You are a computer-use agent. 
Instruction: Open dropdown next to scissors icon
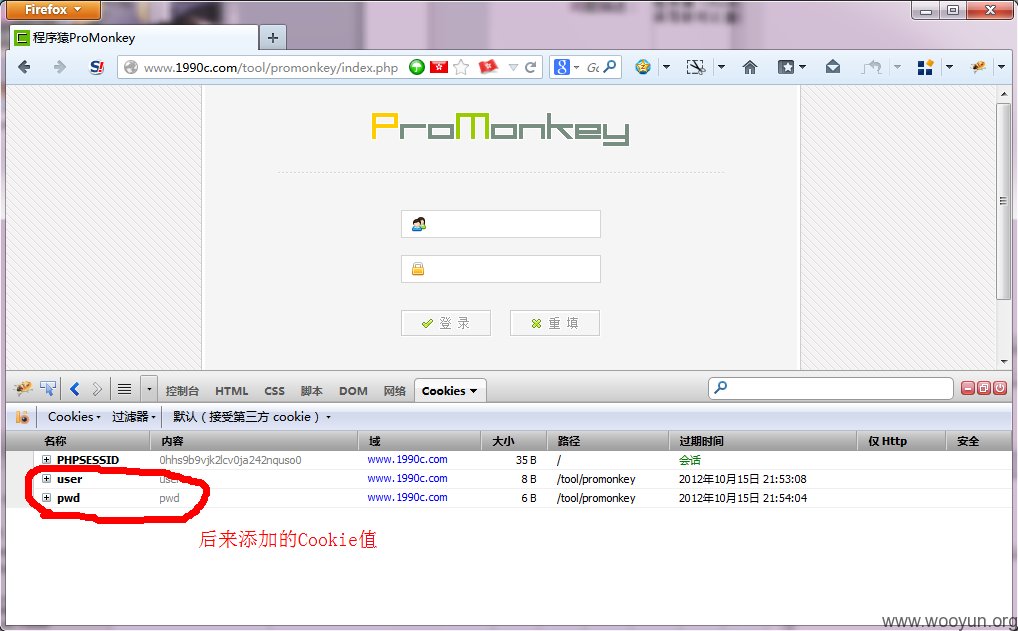tap(721, 67)
